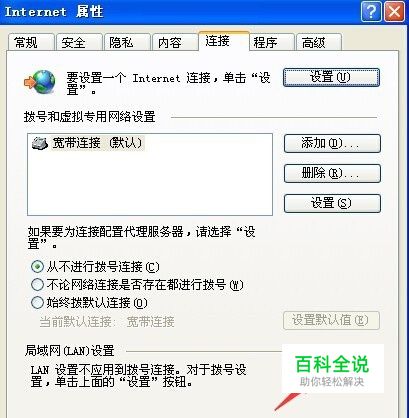Go to the 隐私 tab
This screenshot has height=418, width=409.
pos(127,43)
